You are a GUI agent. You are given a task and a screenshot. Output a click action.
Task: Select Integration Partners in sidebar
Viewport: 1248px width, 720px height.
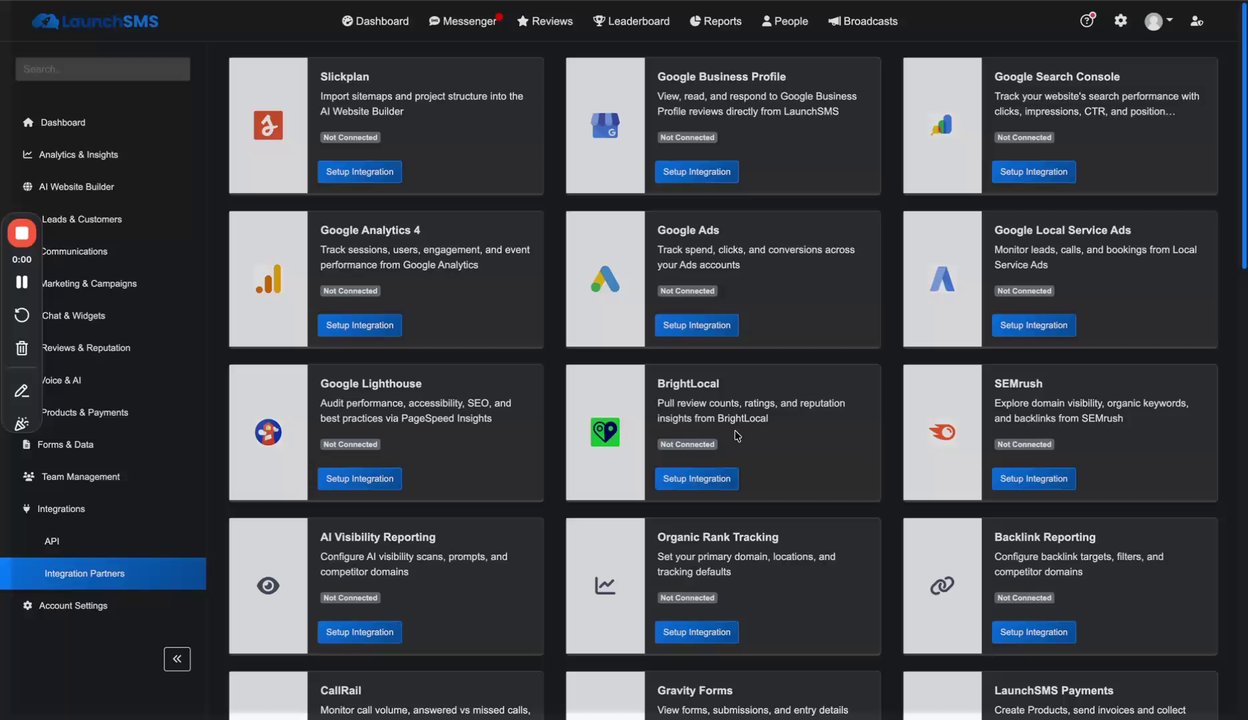[x=103, y=573]
